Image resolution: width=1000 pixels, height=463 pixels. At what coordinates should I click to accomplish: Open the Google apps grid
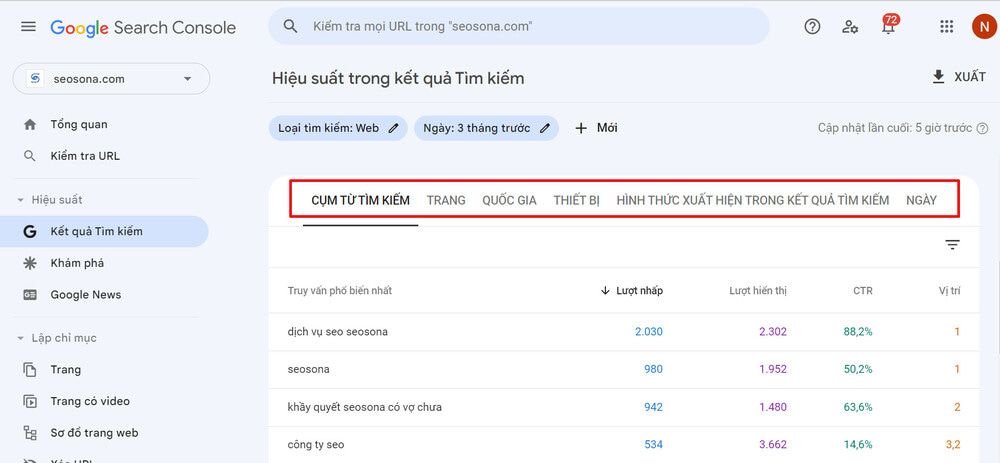(946, 27)
